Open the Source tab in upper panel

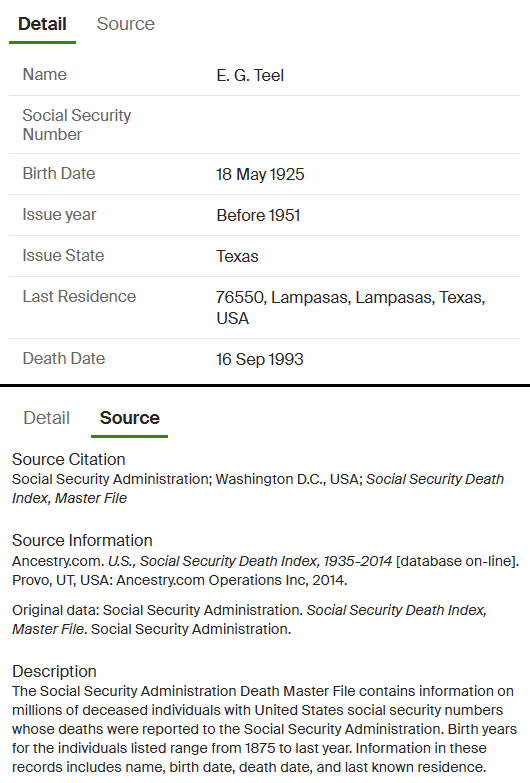126,24
